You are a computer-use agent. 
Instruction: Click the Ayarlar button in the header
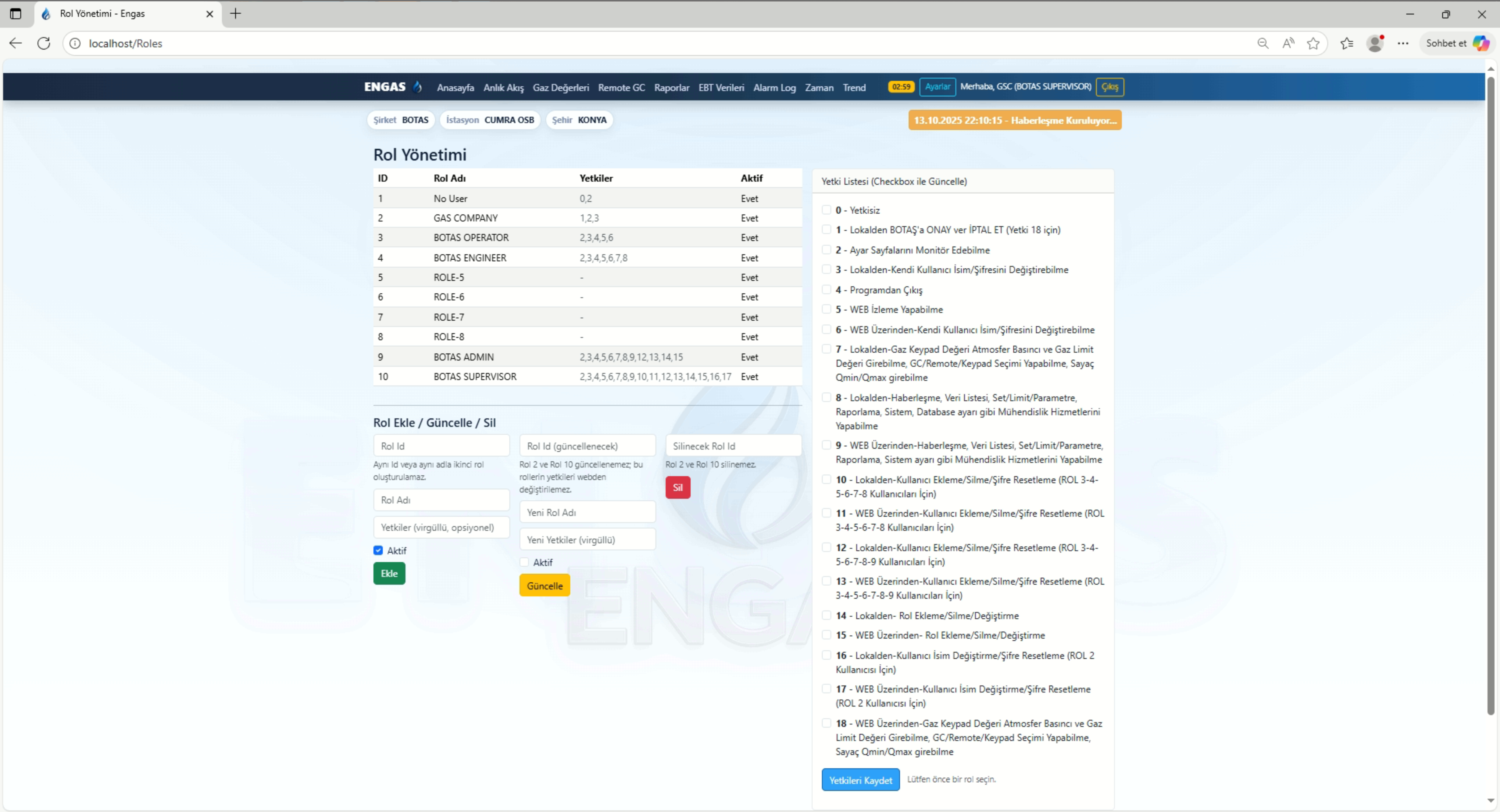[937, 87]
